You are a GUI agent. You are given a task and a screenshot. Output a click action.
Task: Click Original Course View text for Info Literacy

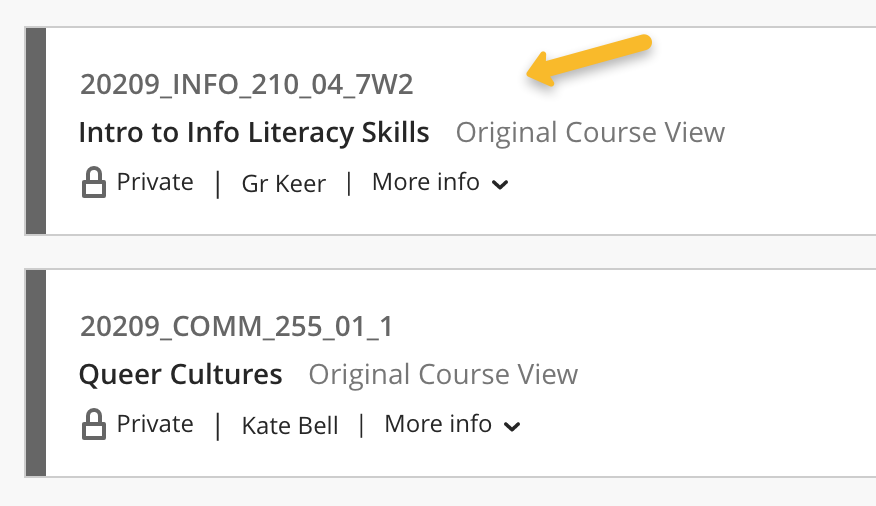coord(590,132)
